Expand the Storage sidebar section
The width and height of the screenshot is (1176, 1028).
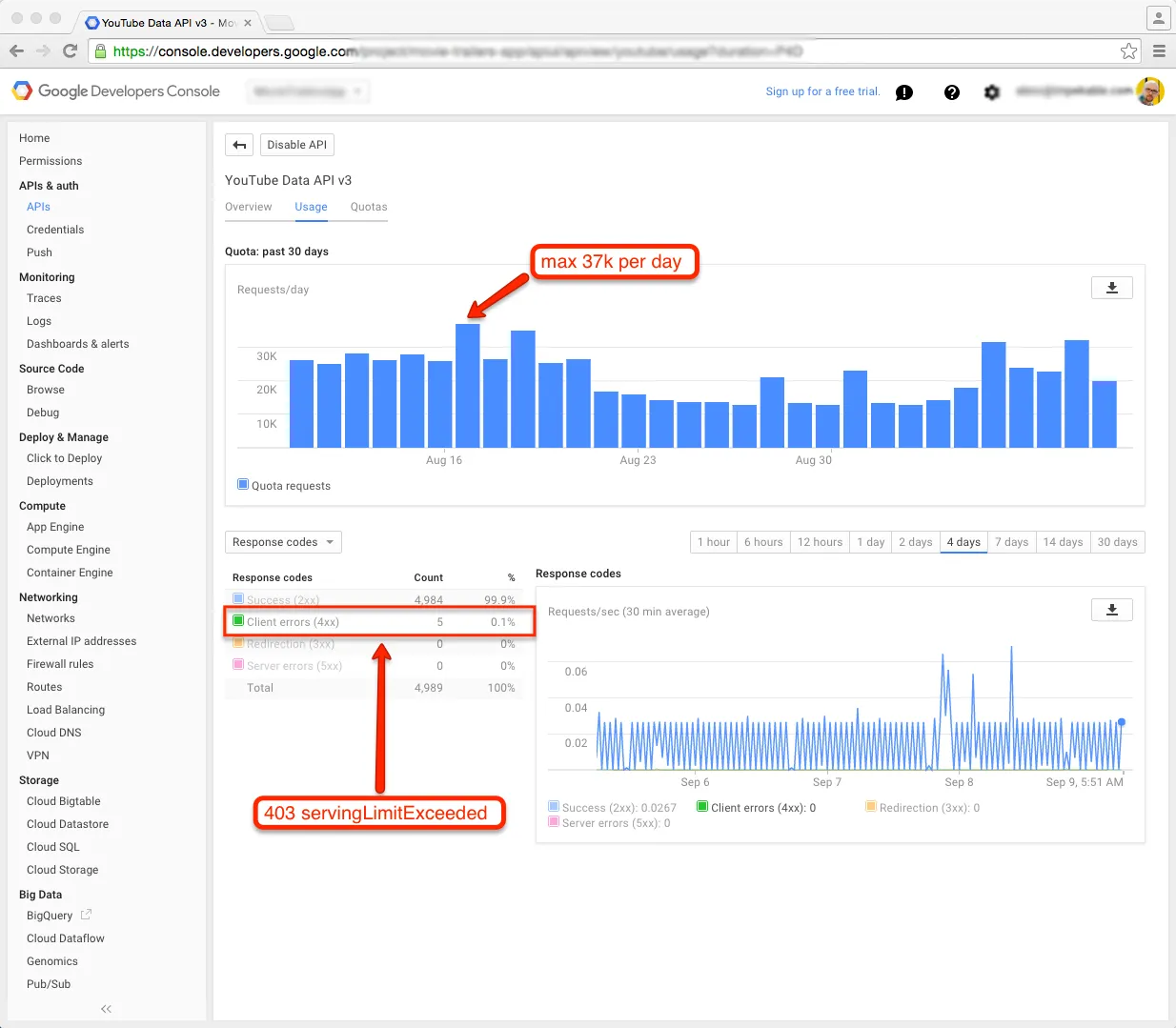[39, 780]
